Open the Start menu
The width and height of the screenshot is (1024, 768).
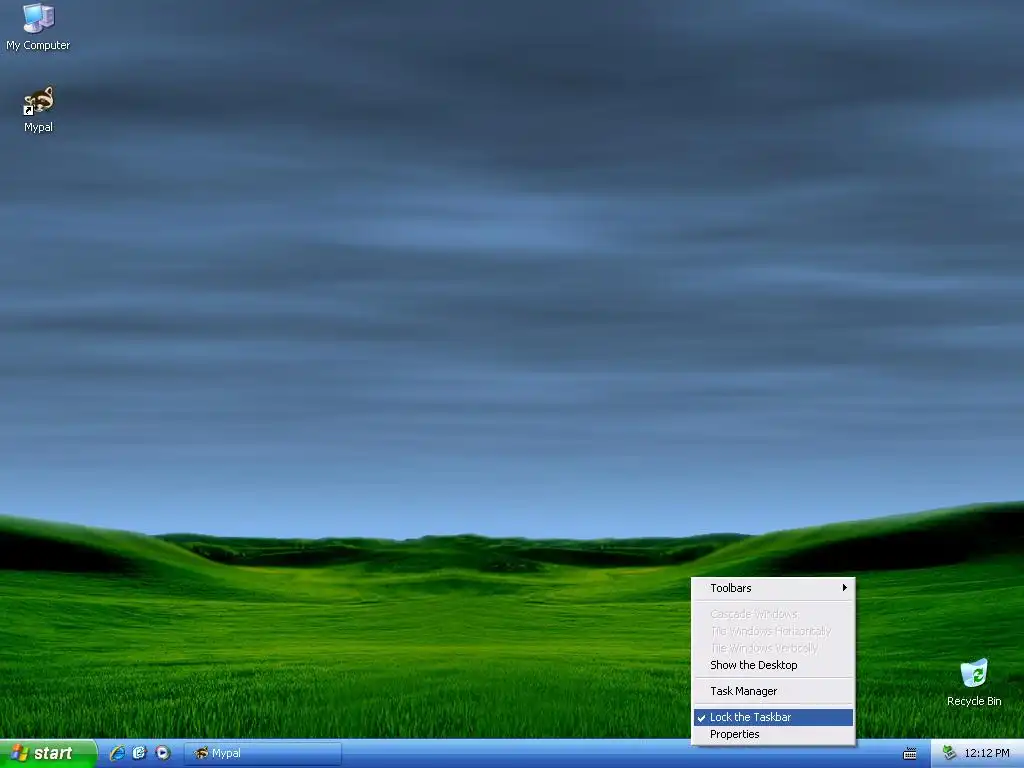click(48, 753)
